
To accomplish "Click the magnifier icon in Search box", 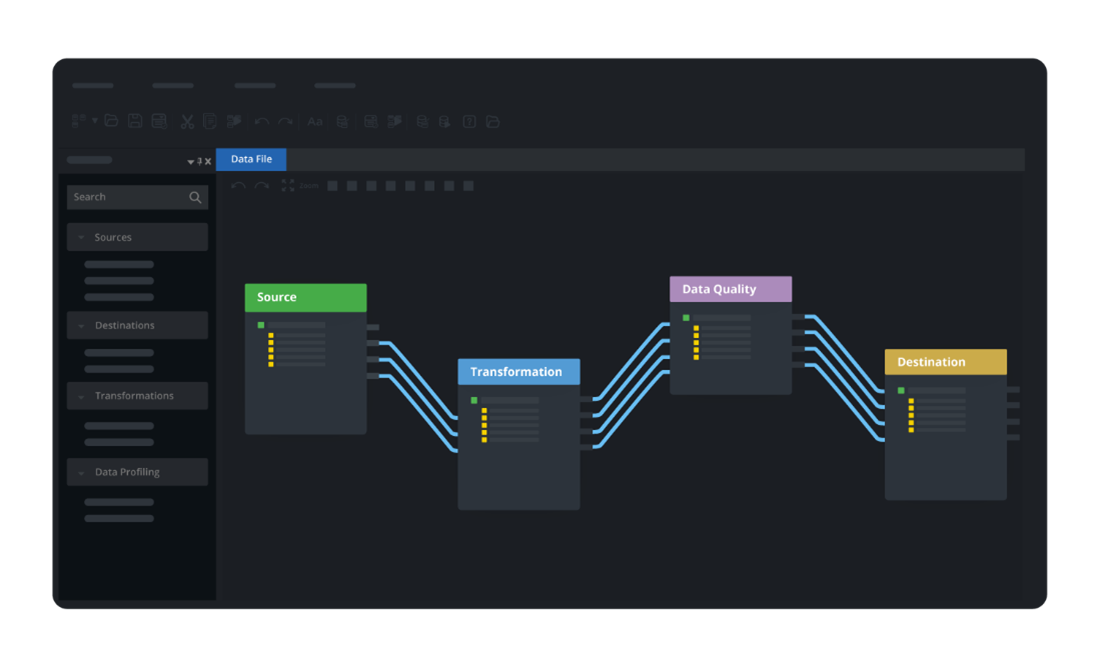I will (195, 198).
